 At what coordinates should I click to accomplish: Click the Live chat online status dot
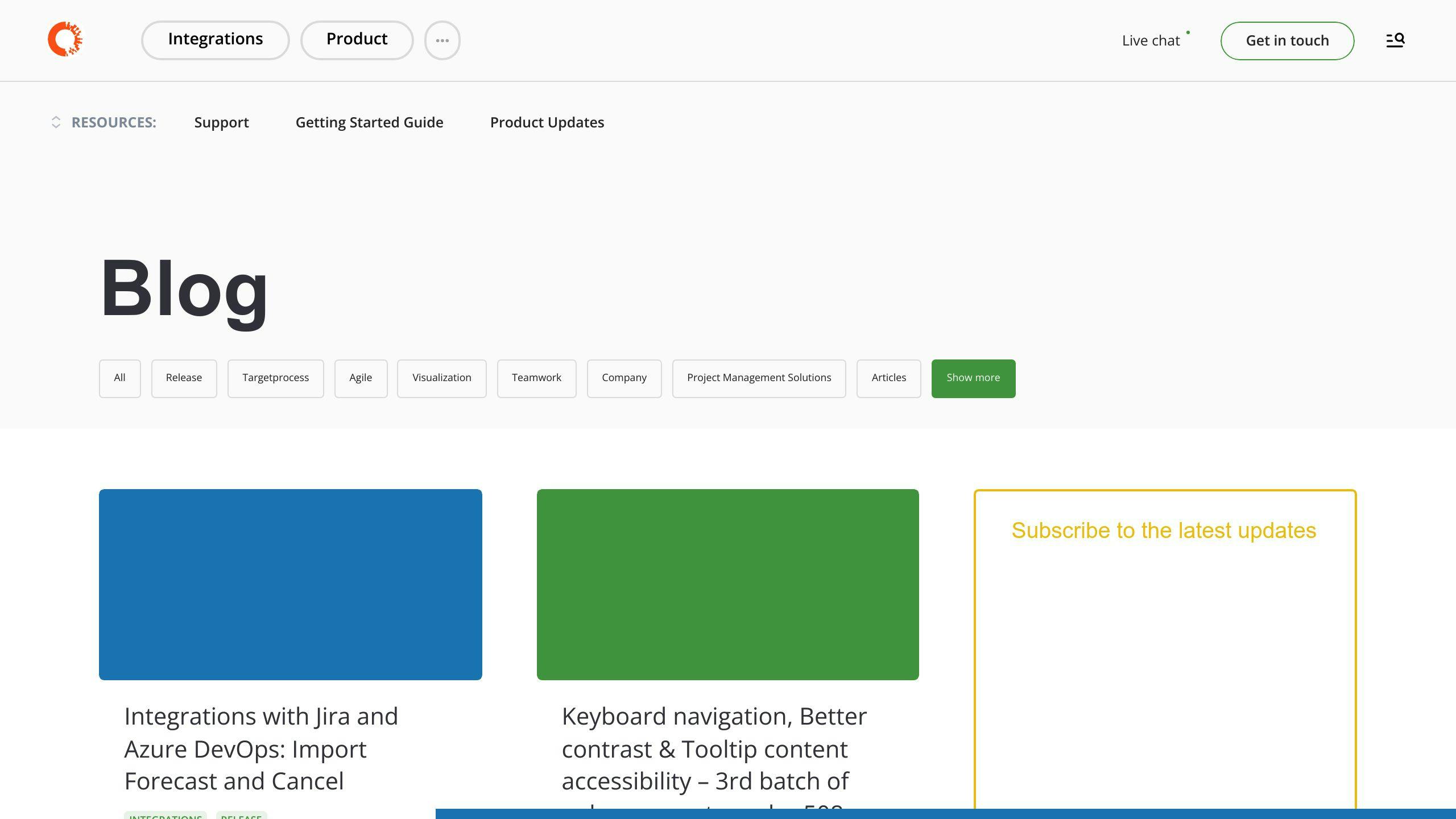tap(1189, 31)
